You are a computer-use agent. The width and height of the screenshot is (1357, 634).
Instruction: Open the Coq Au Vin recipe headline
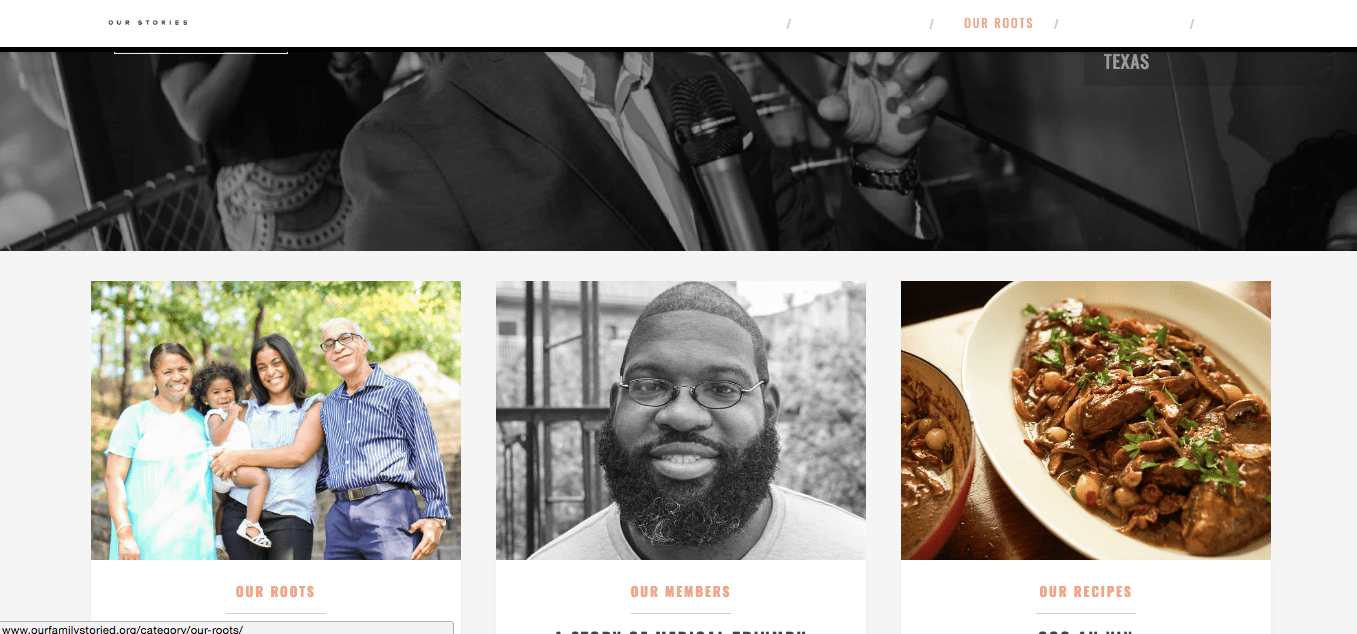1085,631
